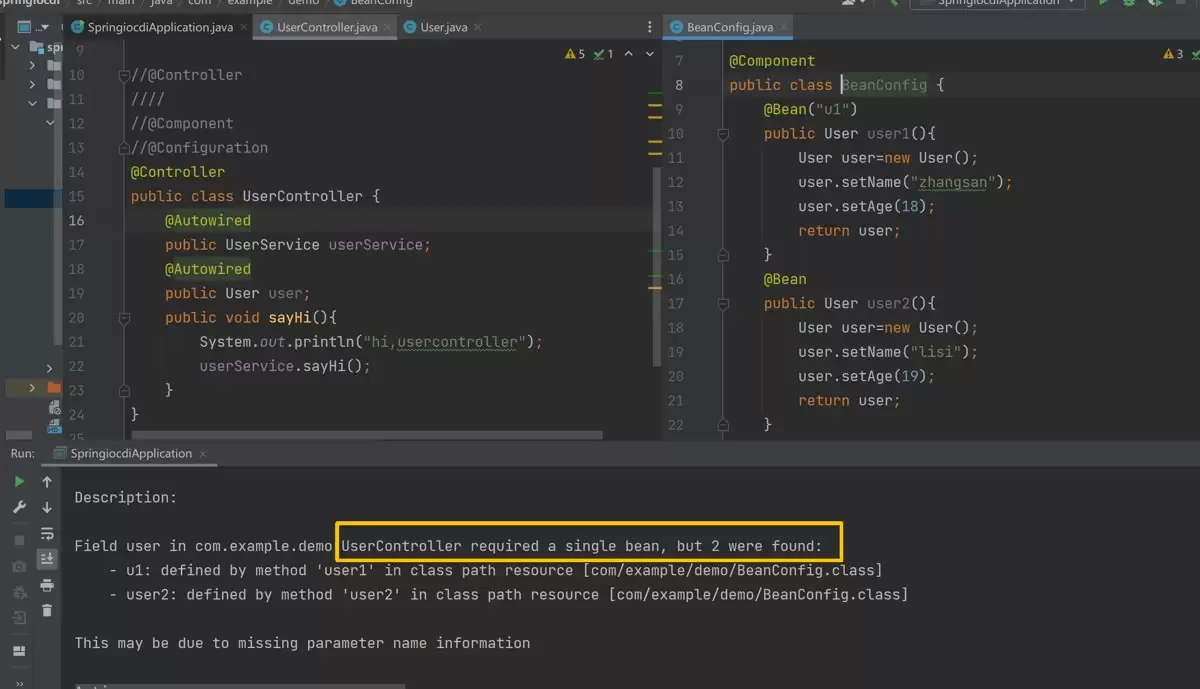This screenshot has width=1200, height=689.
Task: Fold the sayHi method at line 20
Action: (124, 318)
